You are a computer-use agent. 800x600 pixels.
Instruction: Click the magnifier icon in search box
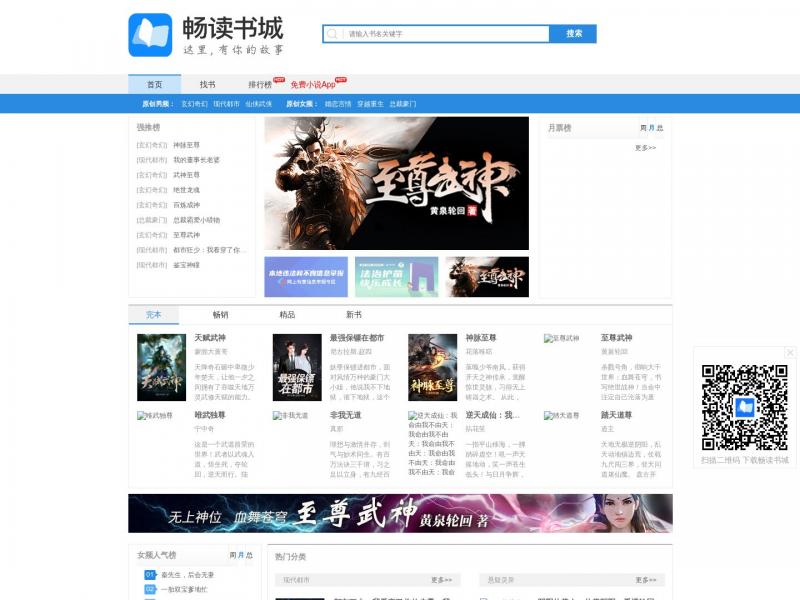point(332,34)
